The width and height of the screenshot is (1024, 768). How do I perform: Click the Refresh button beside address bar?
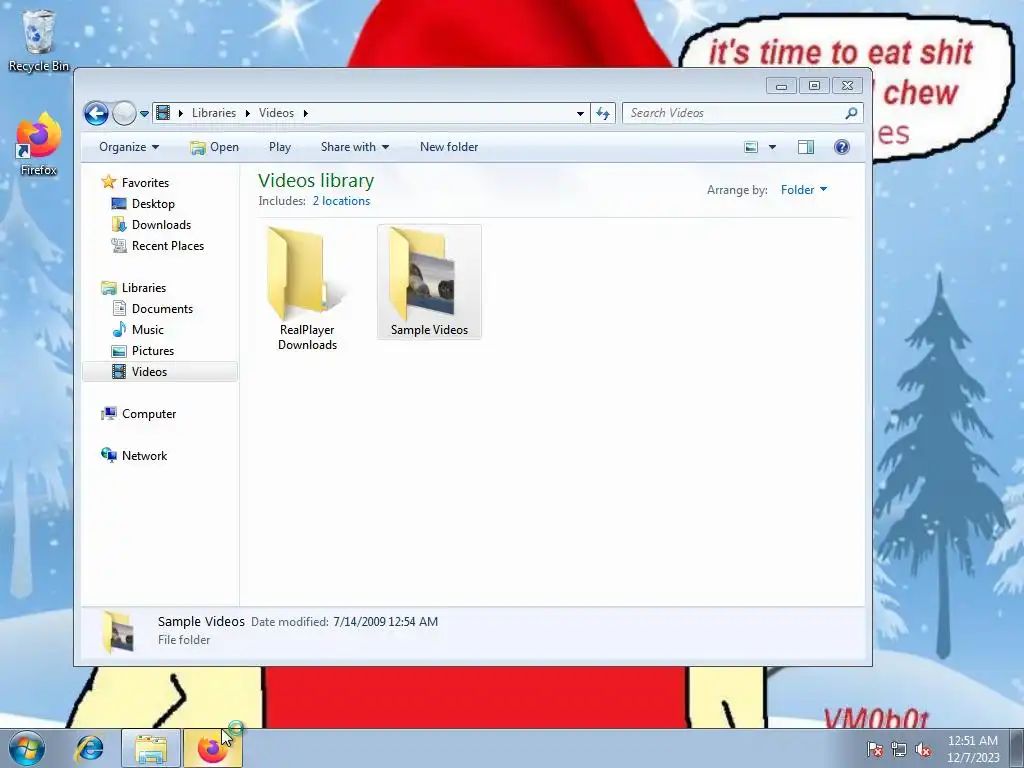point(603,113)
